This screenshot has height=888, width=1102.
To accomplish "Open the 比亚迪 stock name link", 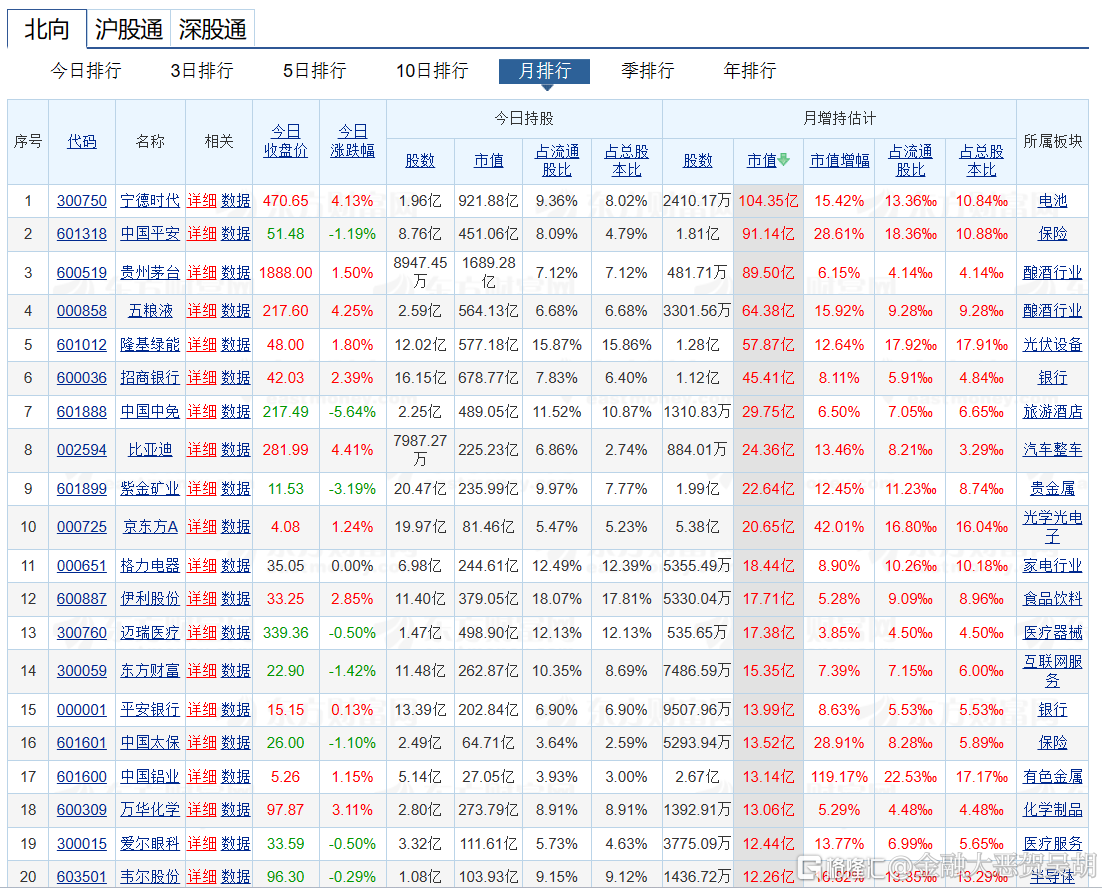I will click(150, 450).
